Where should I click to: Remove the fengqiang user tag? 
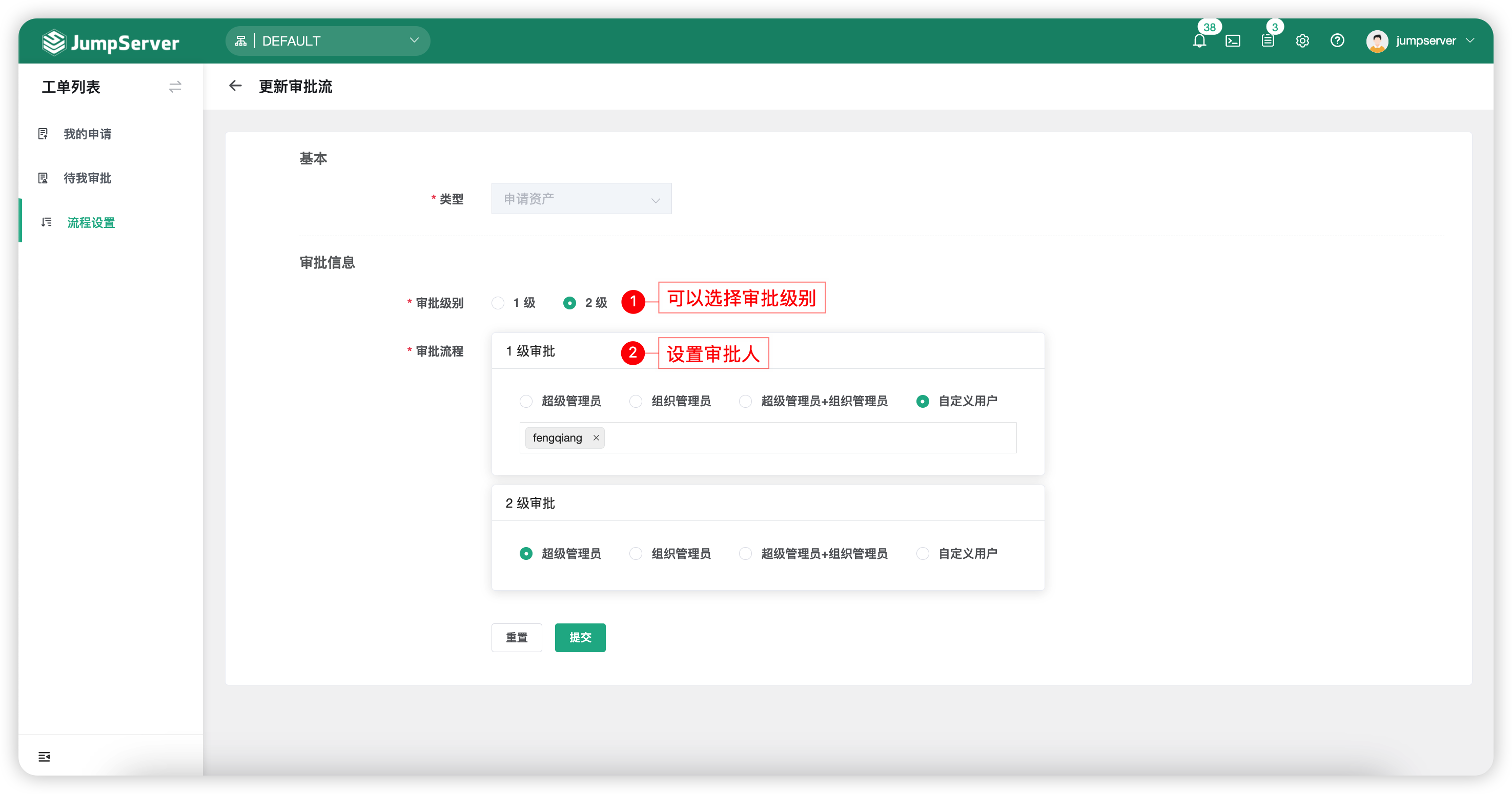597,438
